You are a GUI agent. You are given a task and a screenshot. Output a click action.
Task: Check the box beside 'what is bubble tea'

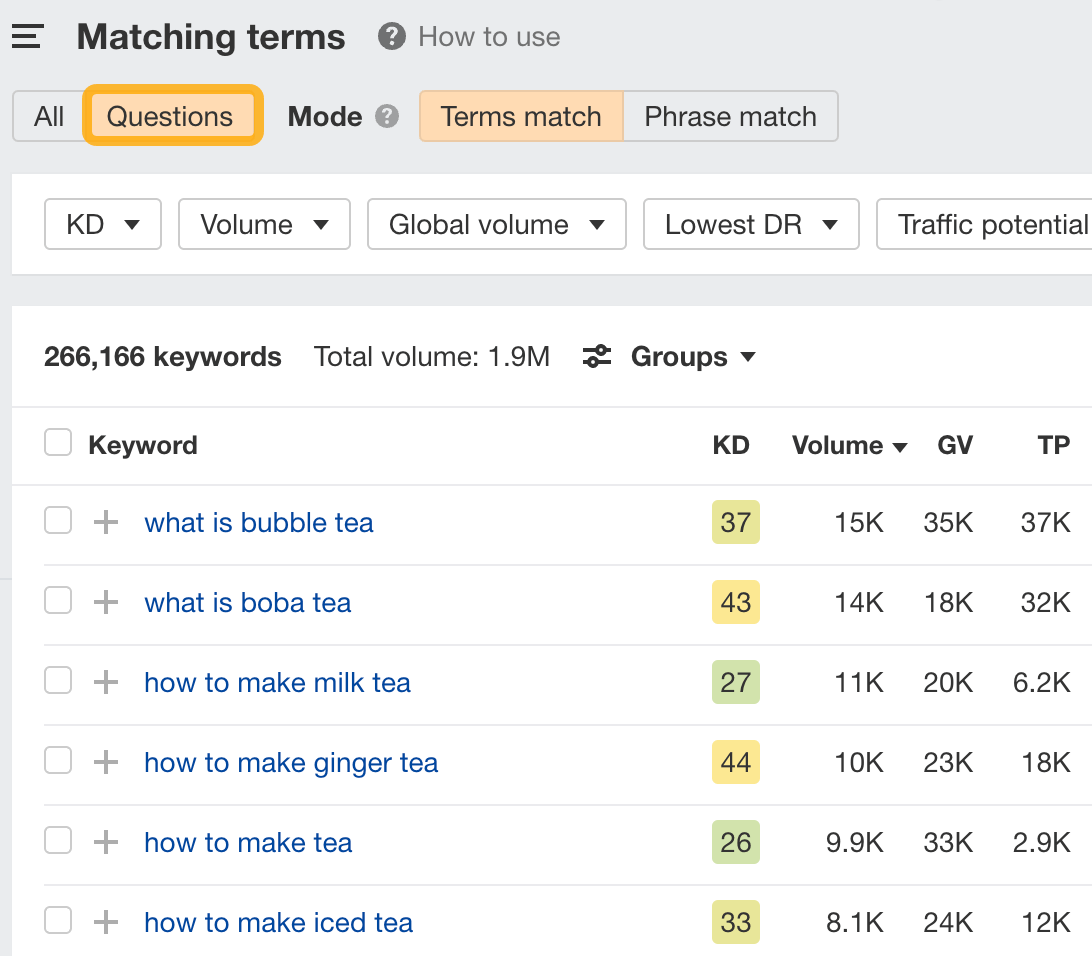(57, 520)
